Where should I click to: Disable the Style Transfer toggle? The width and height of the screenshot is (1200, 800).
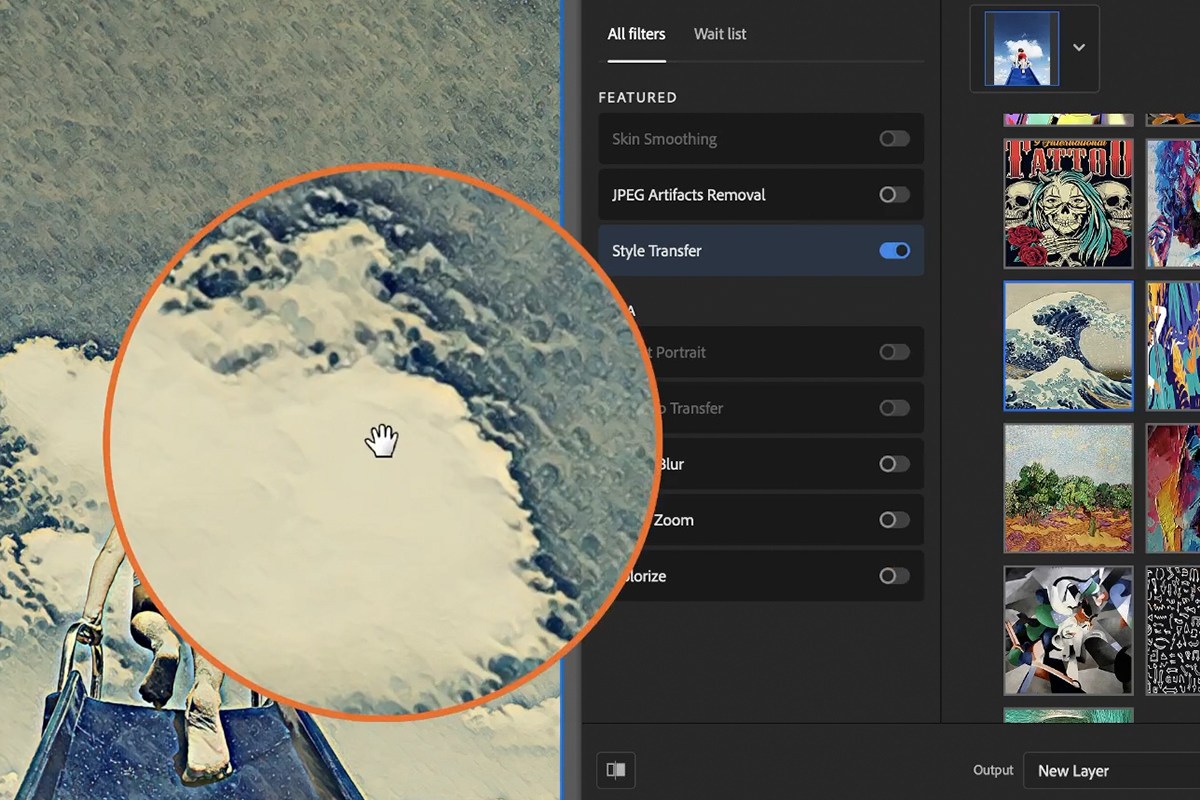894,251
